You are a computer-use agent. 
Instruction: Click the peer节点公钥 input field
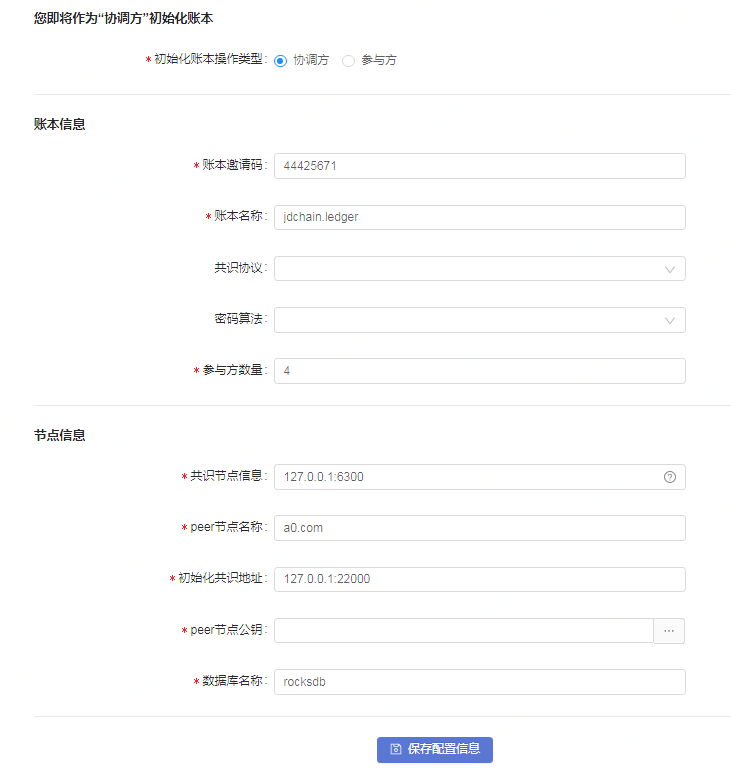tap(464, 631)
